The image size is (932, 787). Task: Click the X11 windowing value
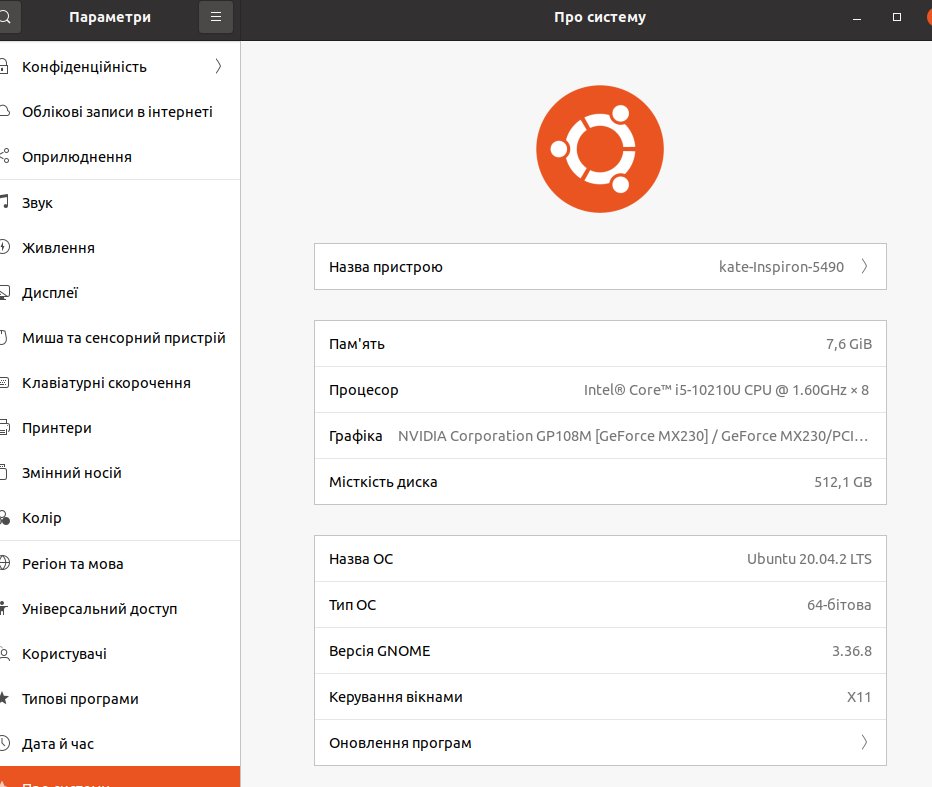(x=859, y=697)
